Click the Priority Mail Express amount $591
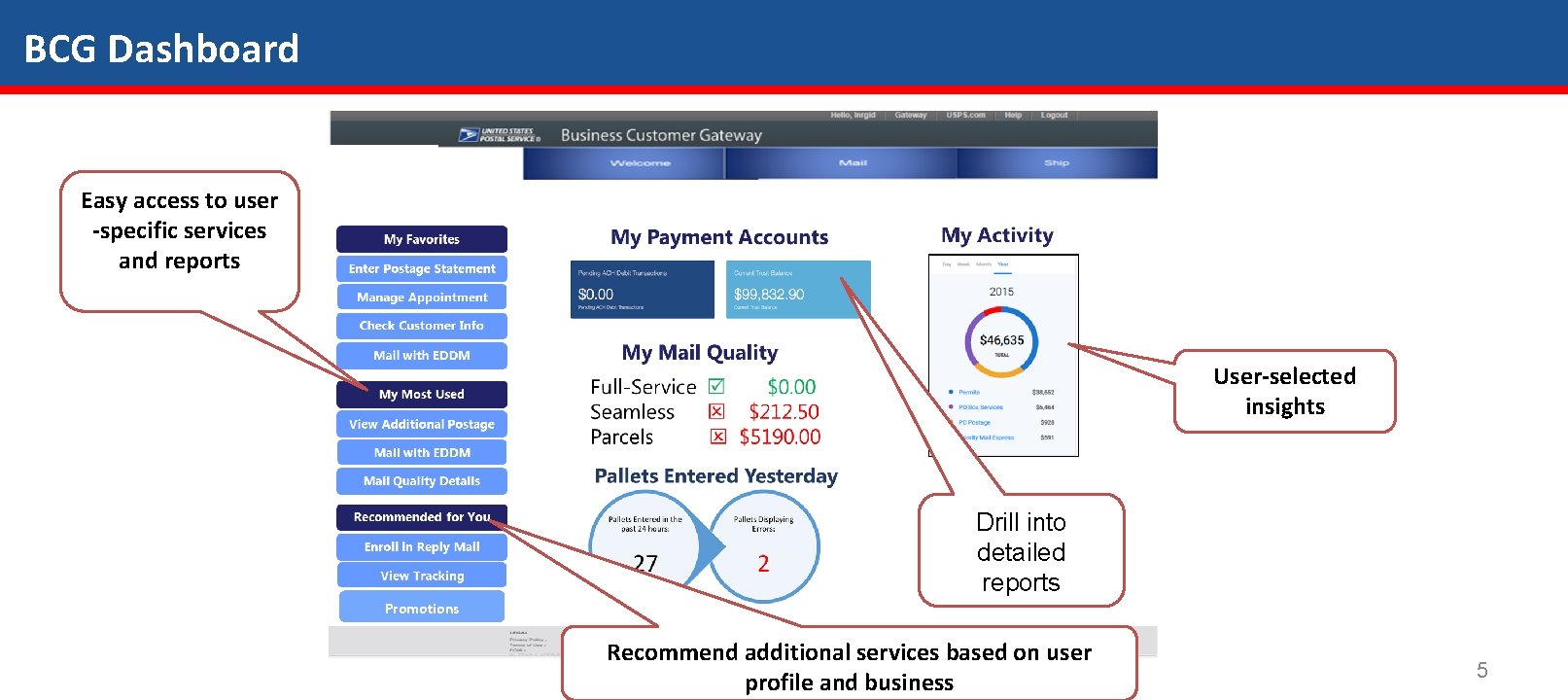1568x700 pixels. click(x=1047, y=437)
